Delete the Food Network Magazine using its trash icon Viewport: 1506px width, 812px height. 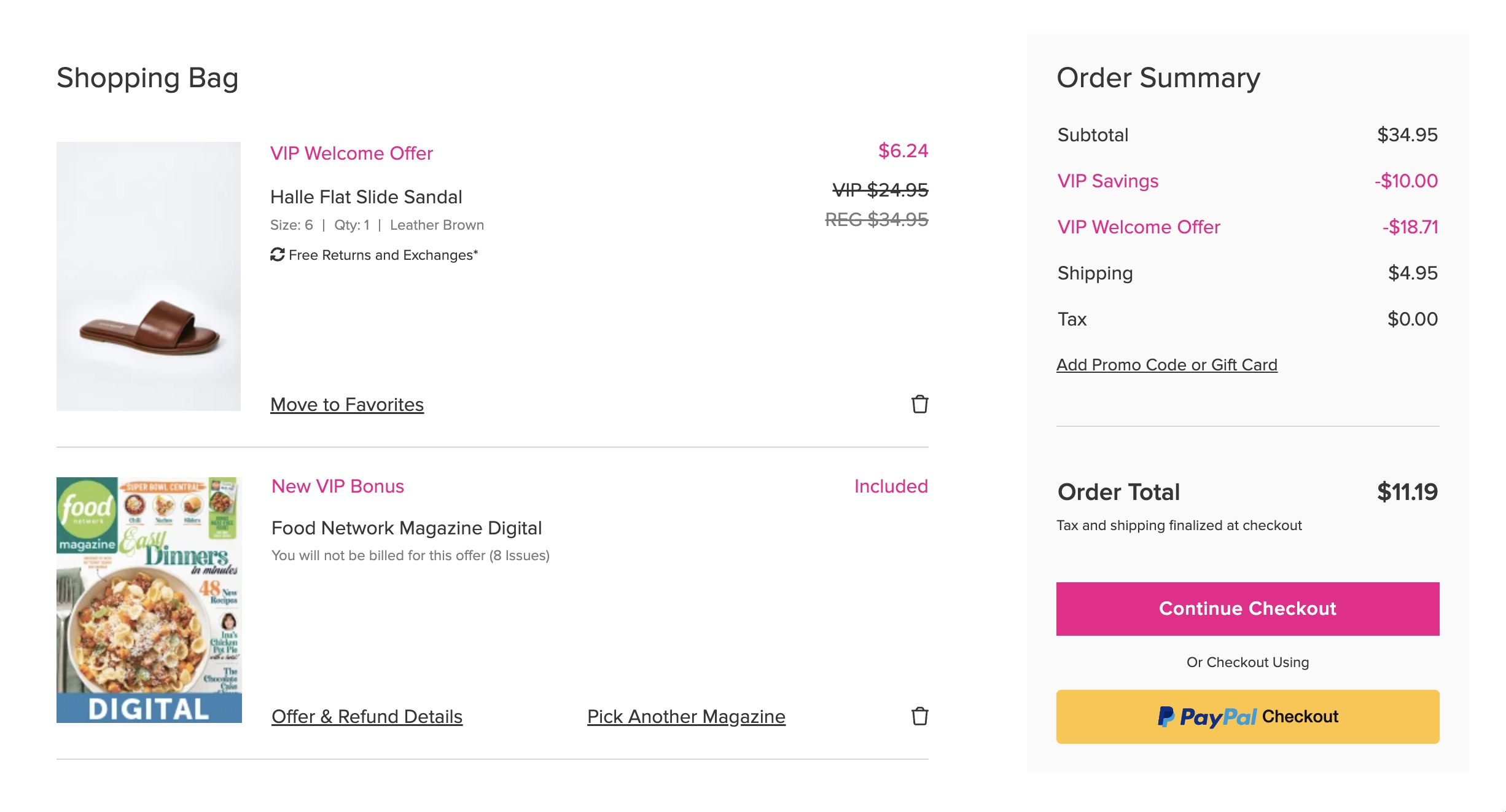click(x=919, y=715)
